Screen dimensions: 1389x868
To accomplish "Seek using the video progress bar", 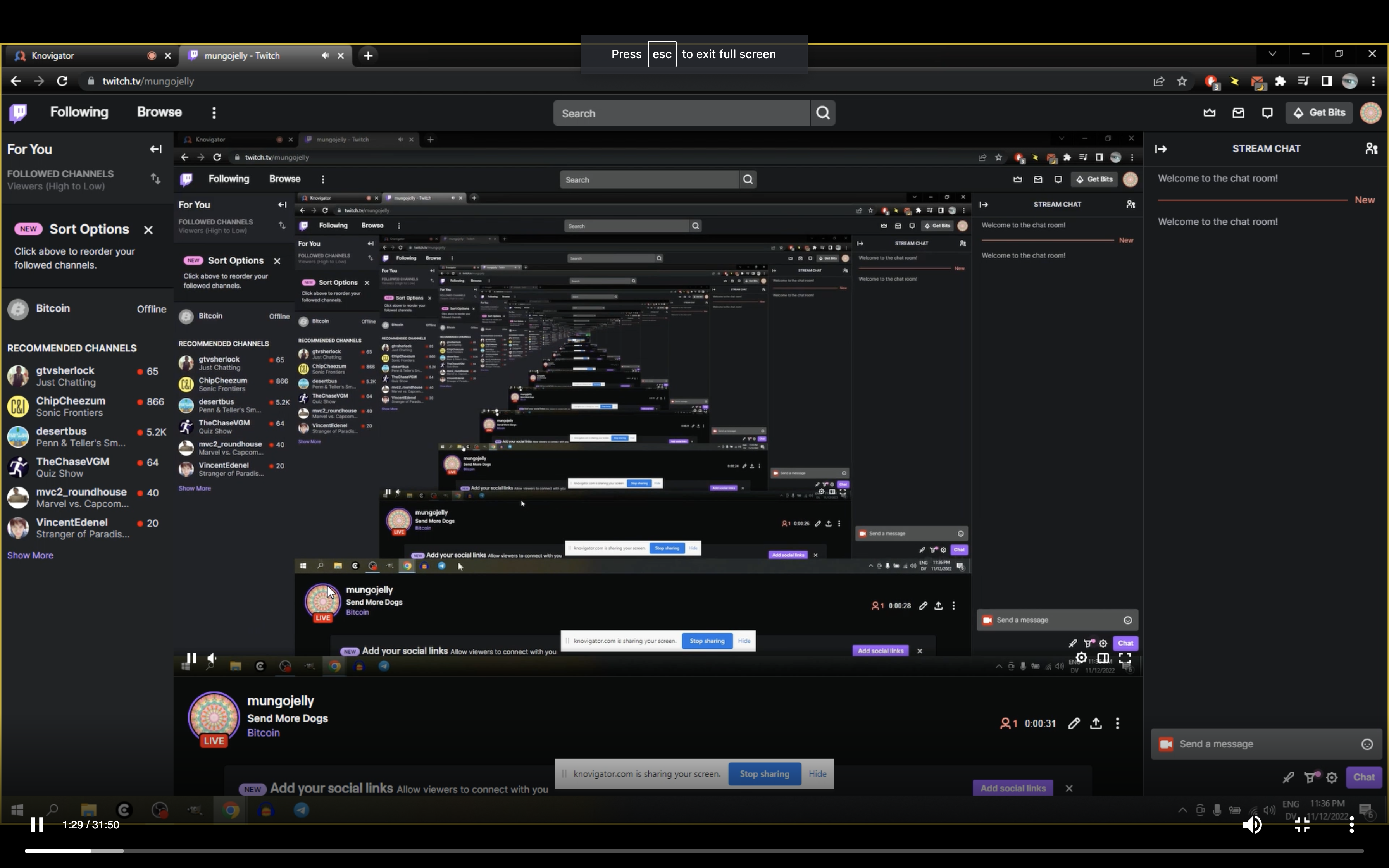I will [694, 851].
